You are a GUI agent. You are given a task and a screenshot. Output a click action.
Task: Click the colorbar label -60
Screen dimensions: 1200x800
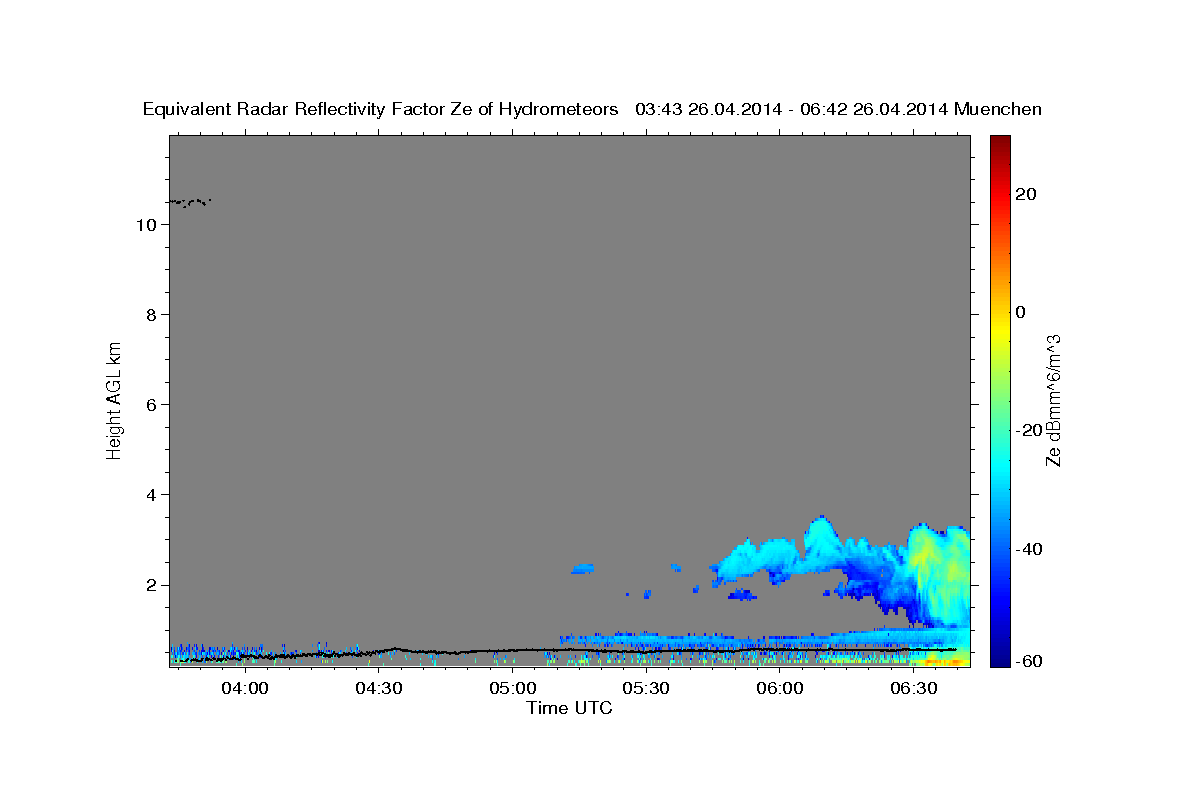click(1030, 661)
